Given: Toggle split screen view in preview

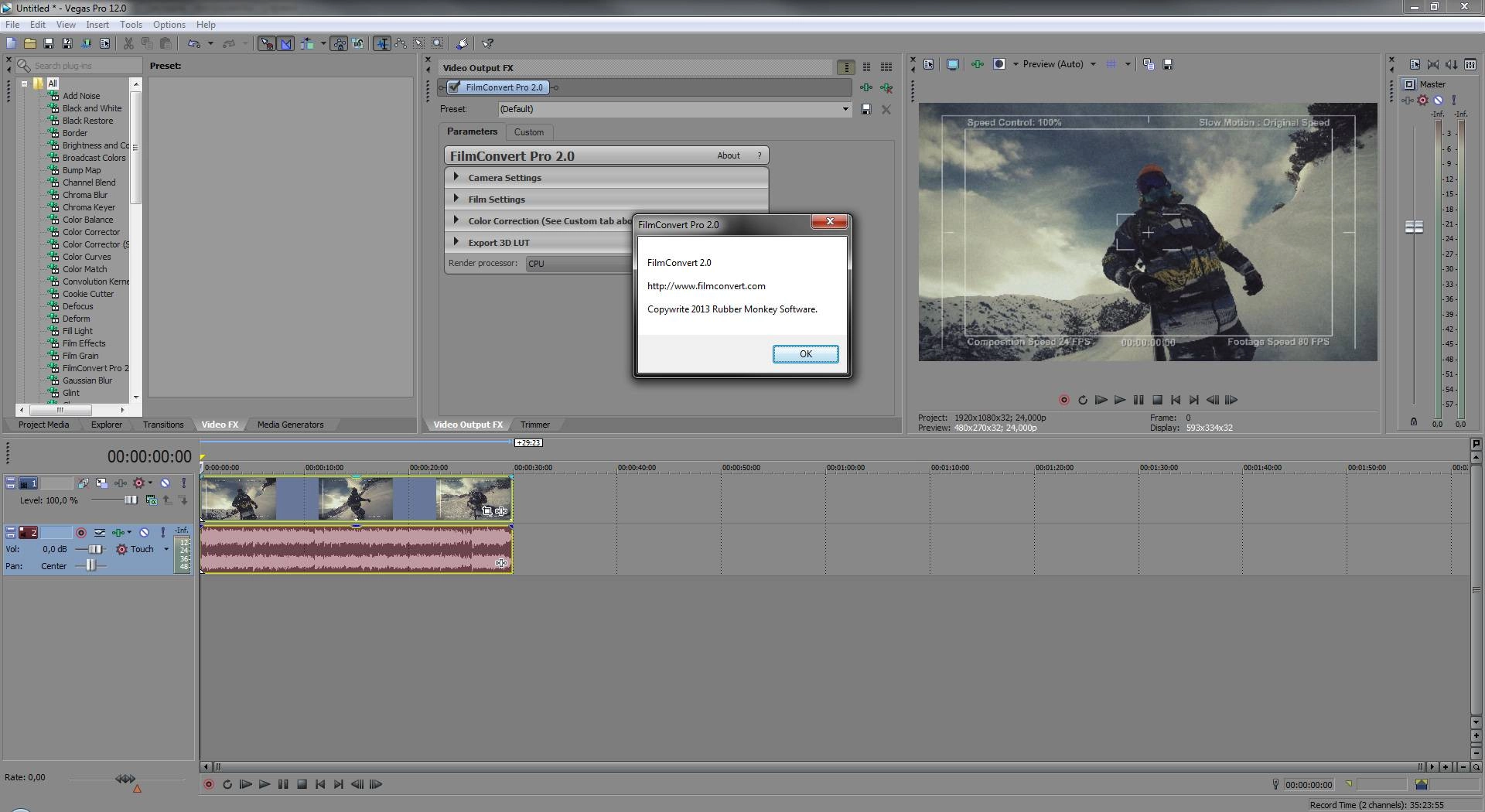Looking at the screenshot, I should point(999,64).
